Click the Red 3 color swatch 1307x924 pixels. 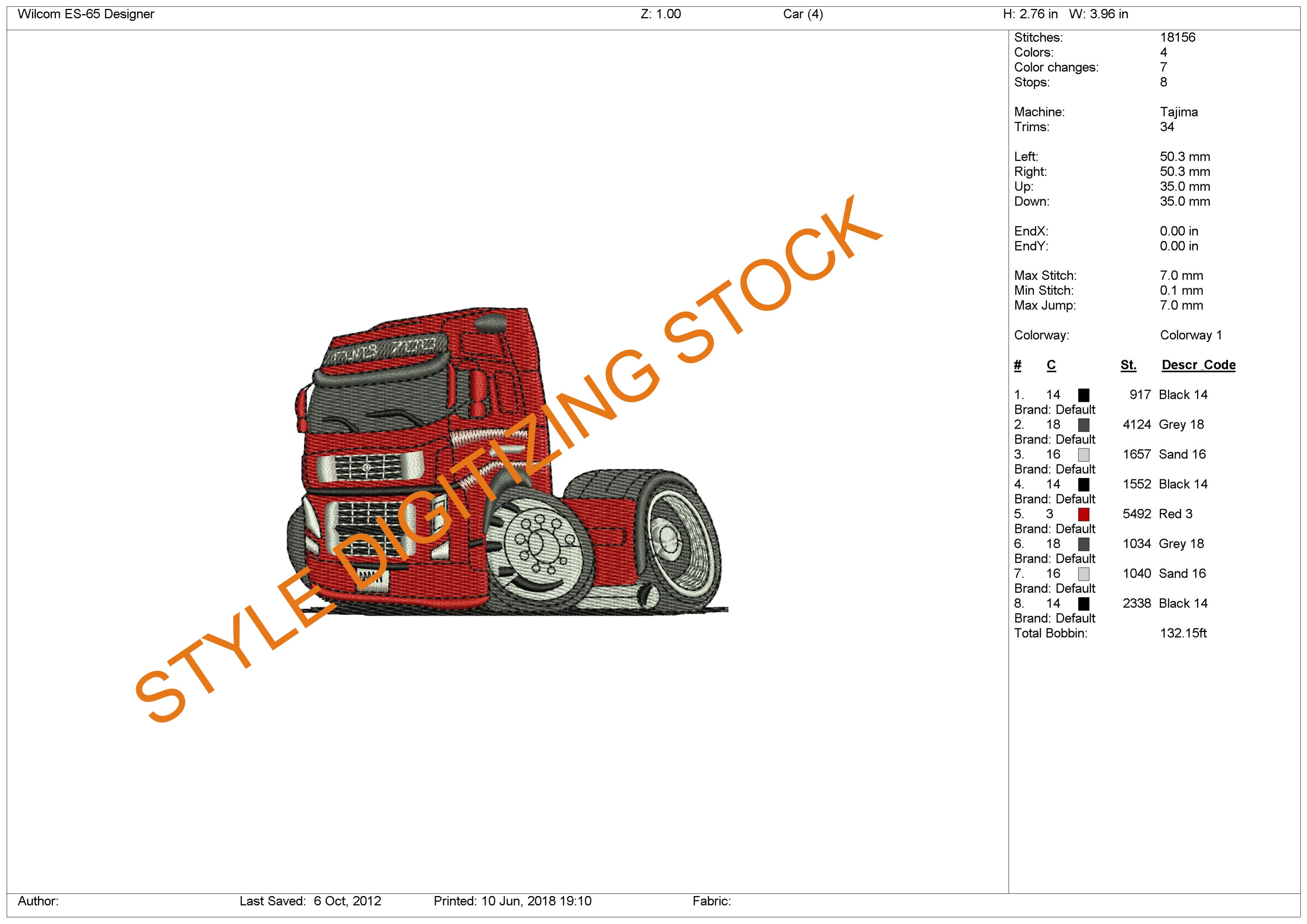tap(1083, 514)
